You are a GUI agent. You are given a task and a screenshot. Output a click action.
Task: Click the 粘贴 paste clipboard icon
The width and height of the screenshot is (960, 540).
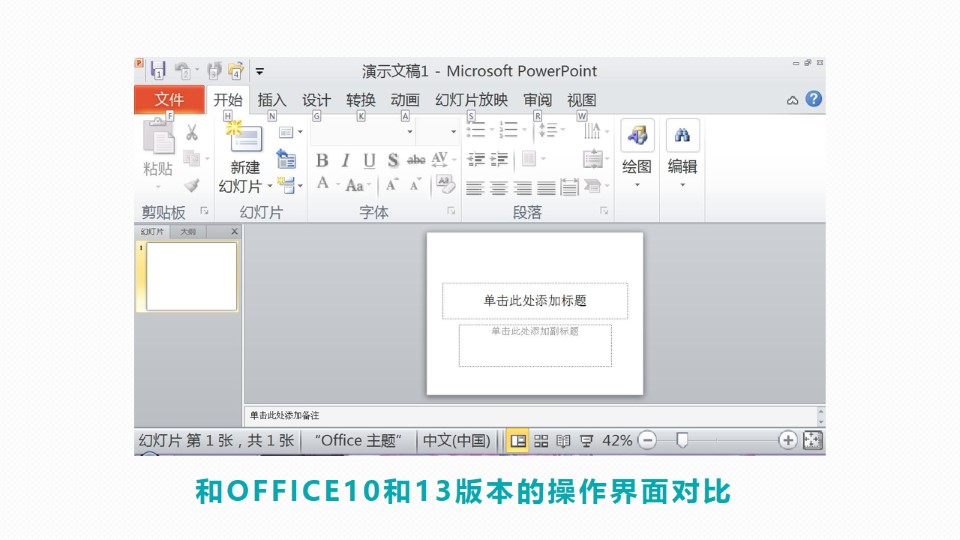[158, 136]
